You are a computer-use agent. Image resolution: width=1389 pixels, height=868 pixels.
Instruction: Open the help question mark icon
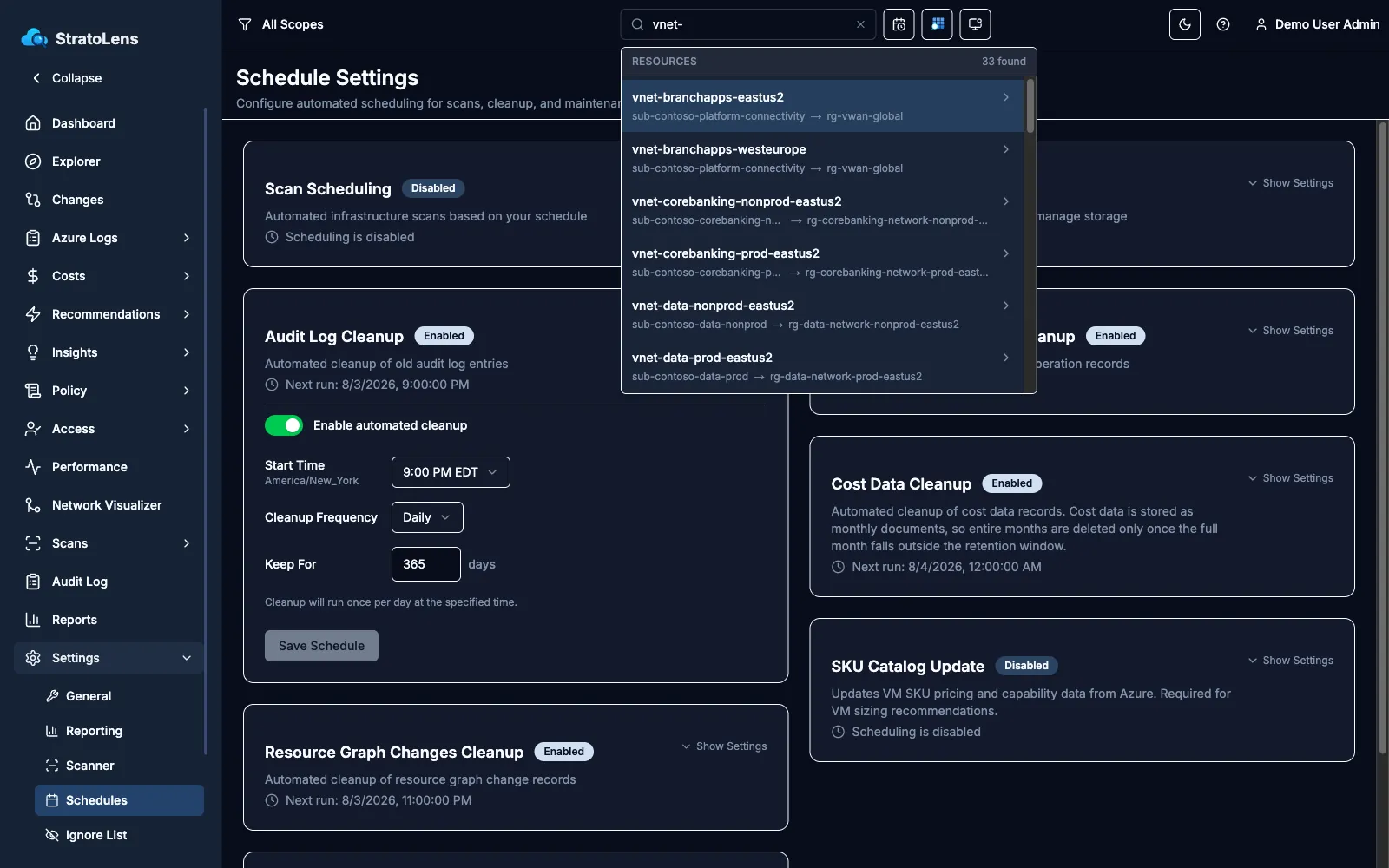click(x=1223, y=24)
